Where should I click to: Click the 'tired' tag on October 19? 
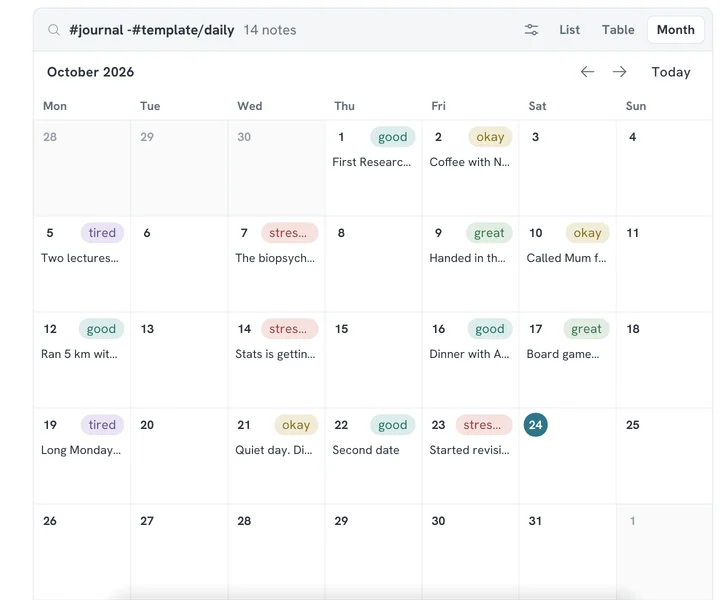click(102, 425)
